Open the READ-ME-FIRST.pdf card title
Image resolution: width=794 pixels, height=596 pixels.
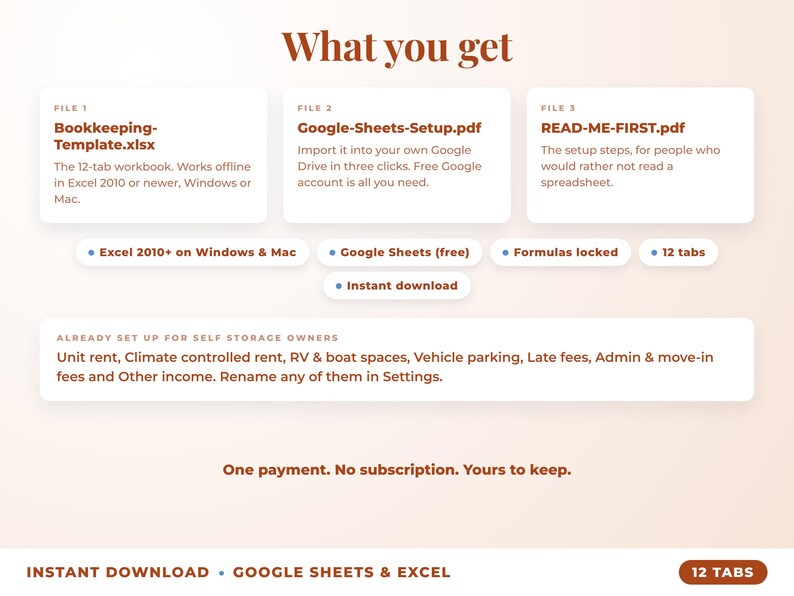pyautogui.click(x=613, y=128)
